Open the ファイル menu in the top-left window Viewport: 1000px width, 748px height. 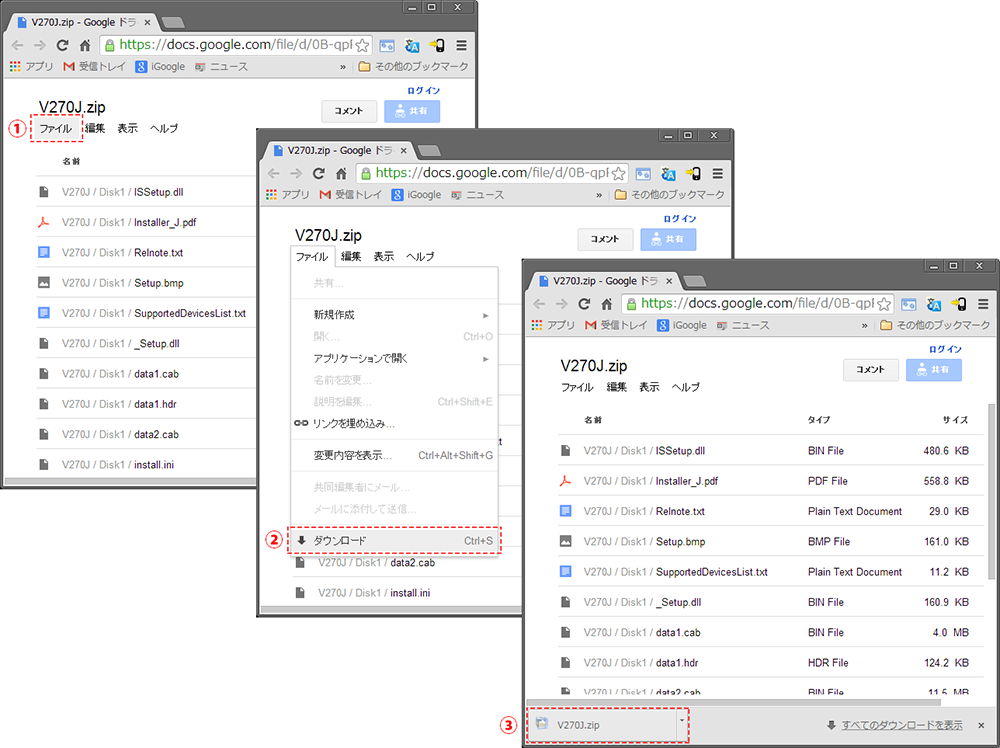click(x=55, y=129)
